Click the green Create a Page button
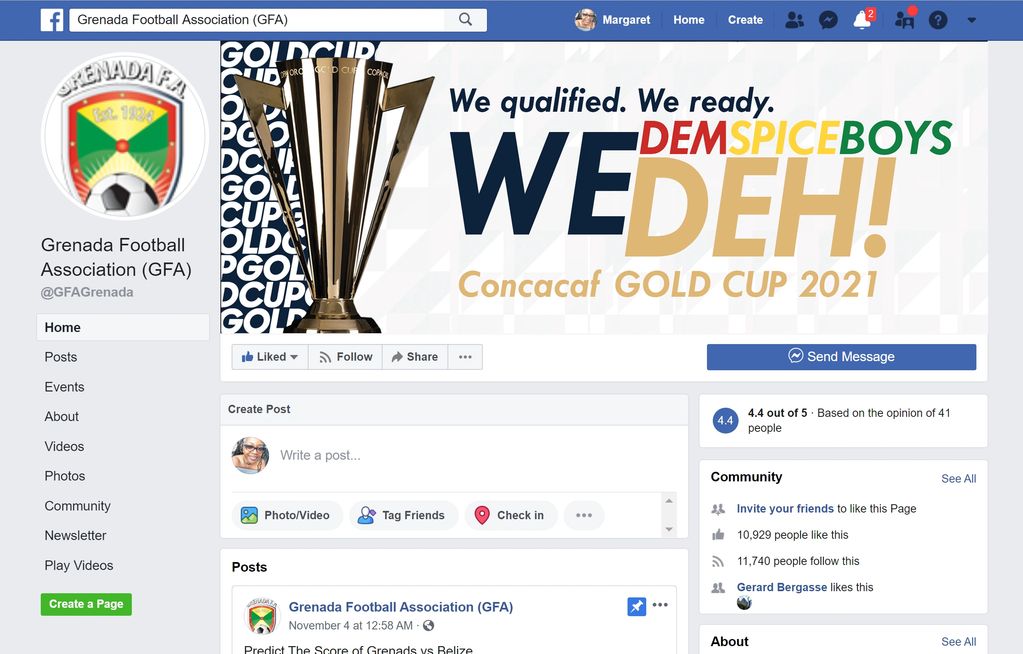Viewport: 1023px width, 654px height. coord(86,604)
